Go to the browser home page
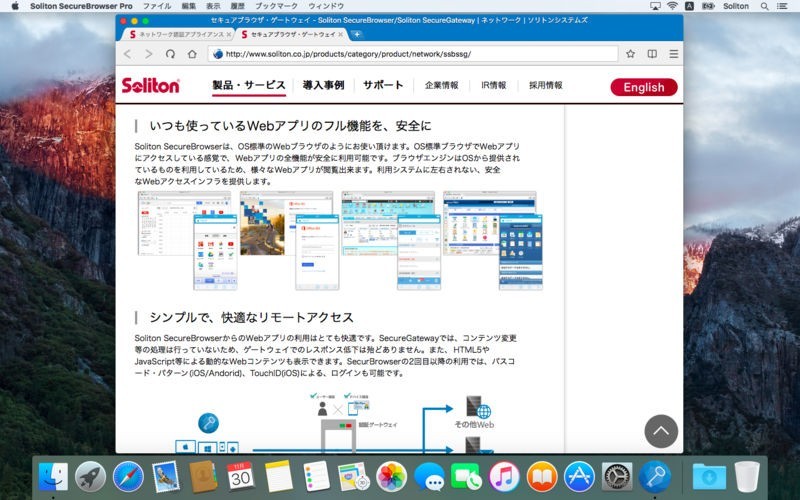 pos(192,54)
